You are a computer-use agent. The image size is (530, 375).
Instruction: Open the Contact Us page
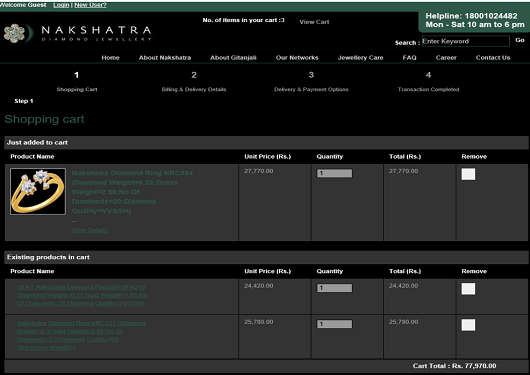click(x=493, y=57)
